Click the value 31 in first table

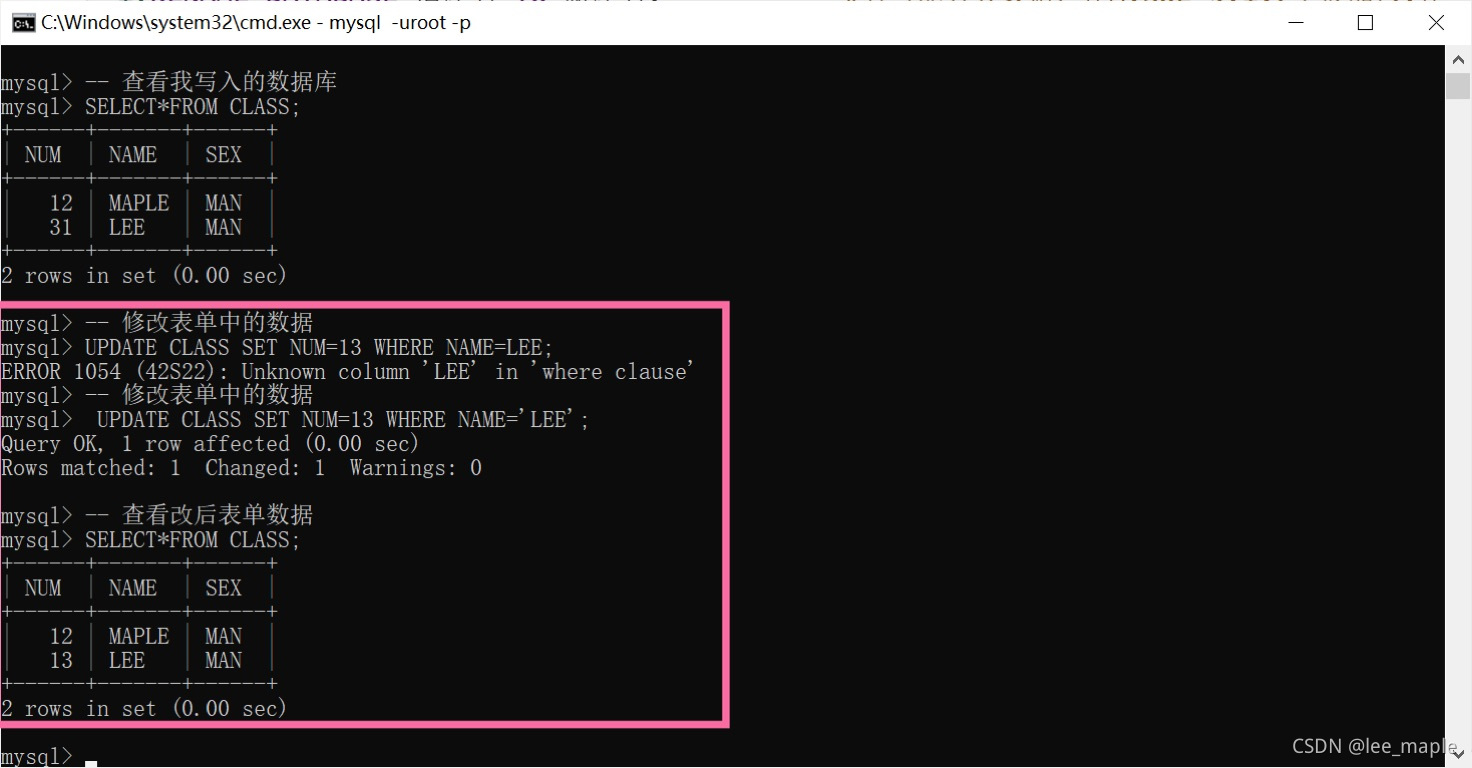pos(61,228)
